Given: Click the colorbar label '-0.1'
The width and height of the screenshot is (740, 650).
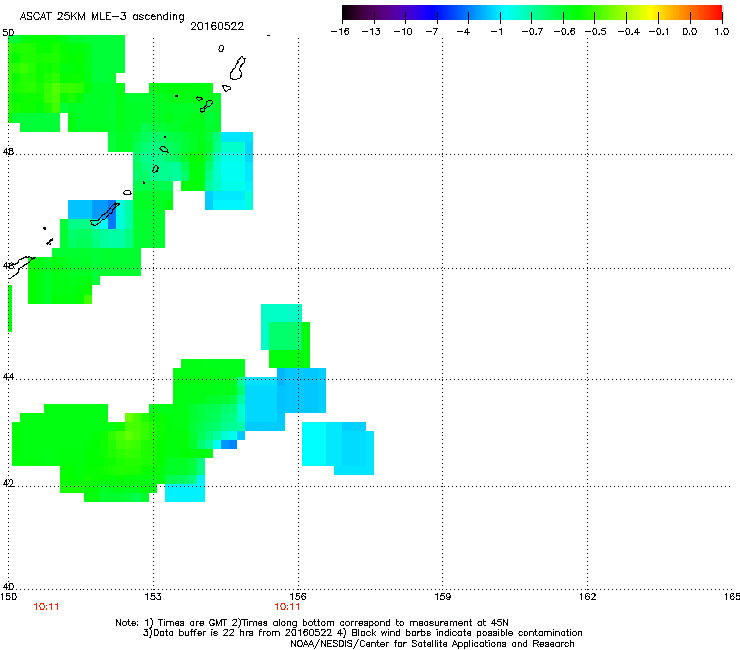Looking at the screenshot, I should (x=659, y=32).
